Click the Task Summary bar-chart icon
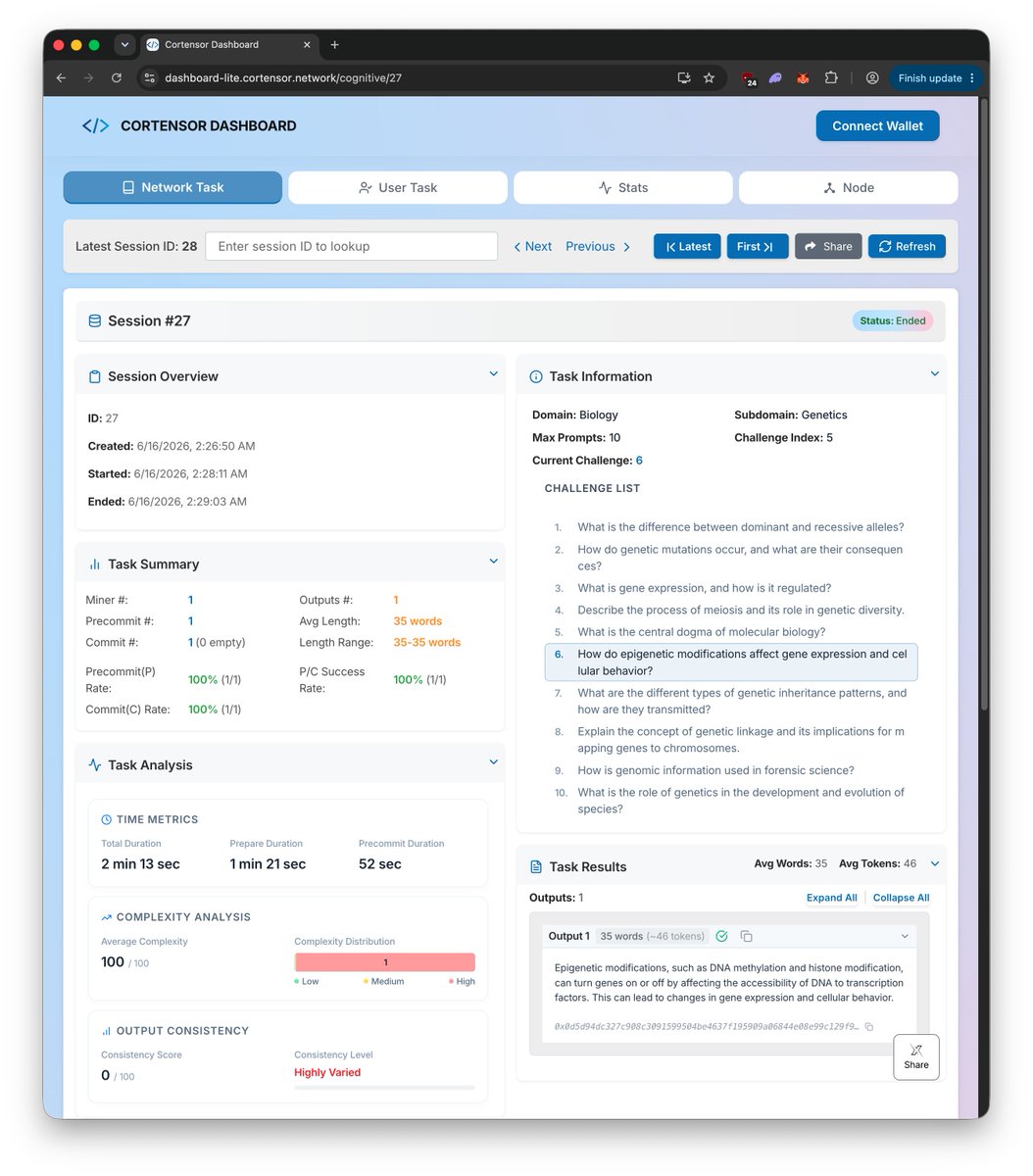This screenshot has height=1176, width=1033. (x=95, y=564)
